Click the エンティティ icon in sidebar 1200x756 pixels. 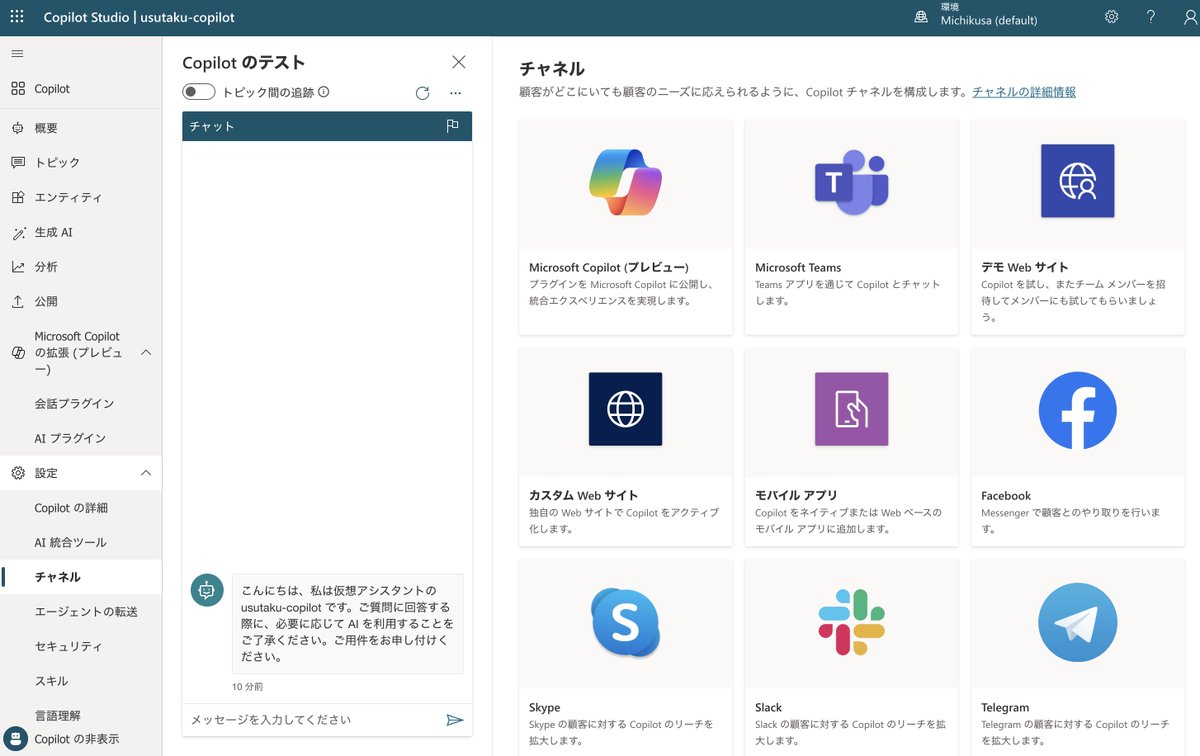point(18,197)
